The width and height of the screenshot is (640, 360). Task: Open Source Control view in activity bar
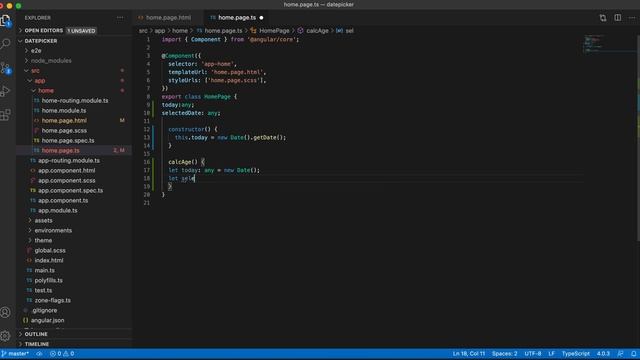point(6,68)
